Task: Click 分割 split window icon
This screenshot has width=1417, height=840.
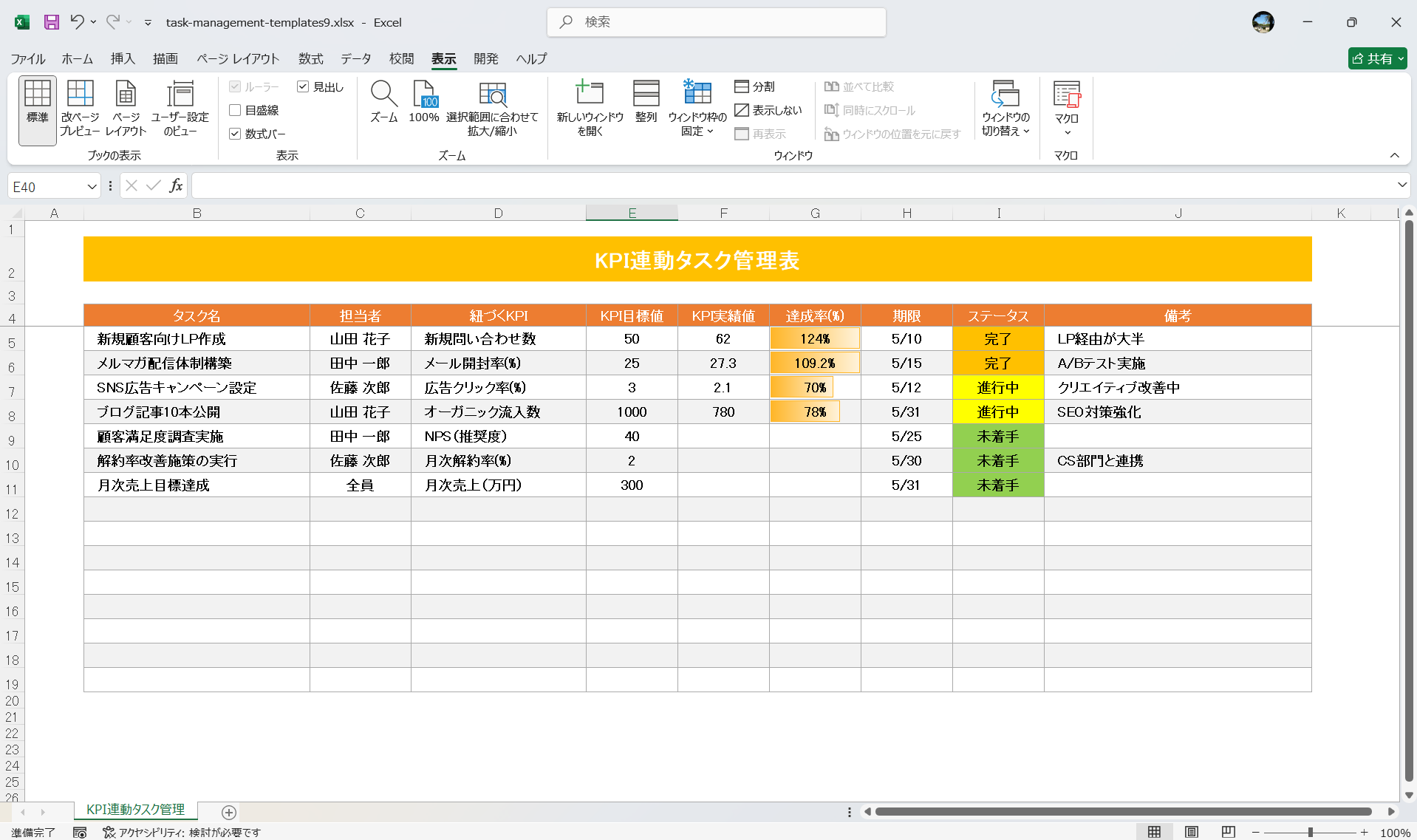Action: tap(754, 86)
